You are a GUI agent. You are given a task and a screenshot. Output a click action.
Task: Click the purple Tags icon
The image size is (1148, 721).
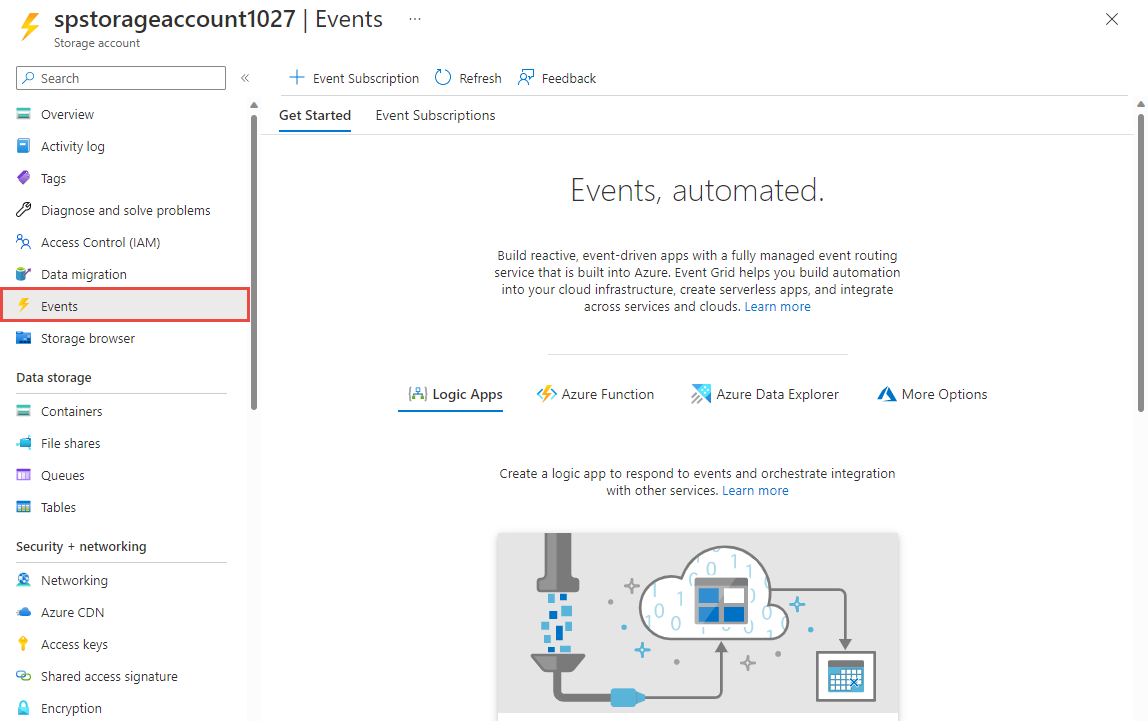(23, 178)
